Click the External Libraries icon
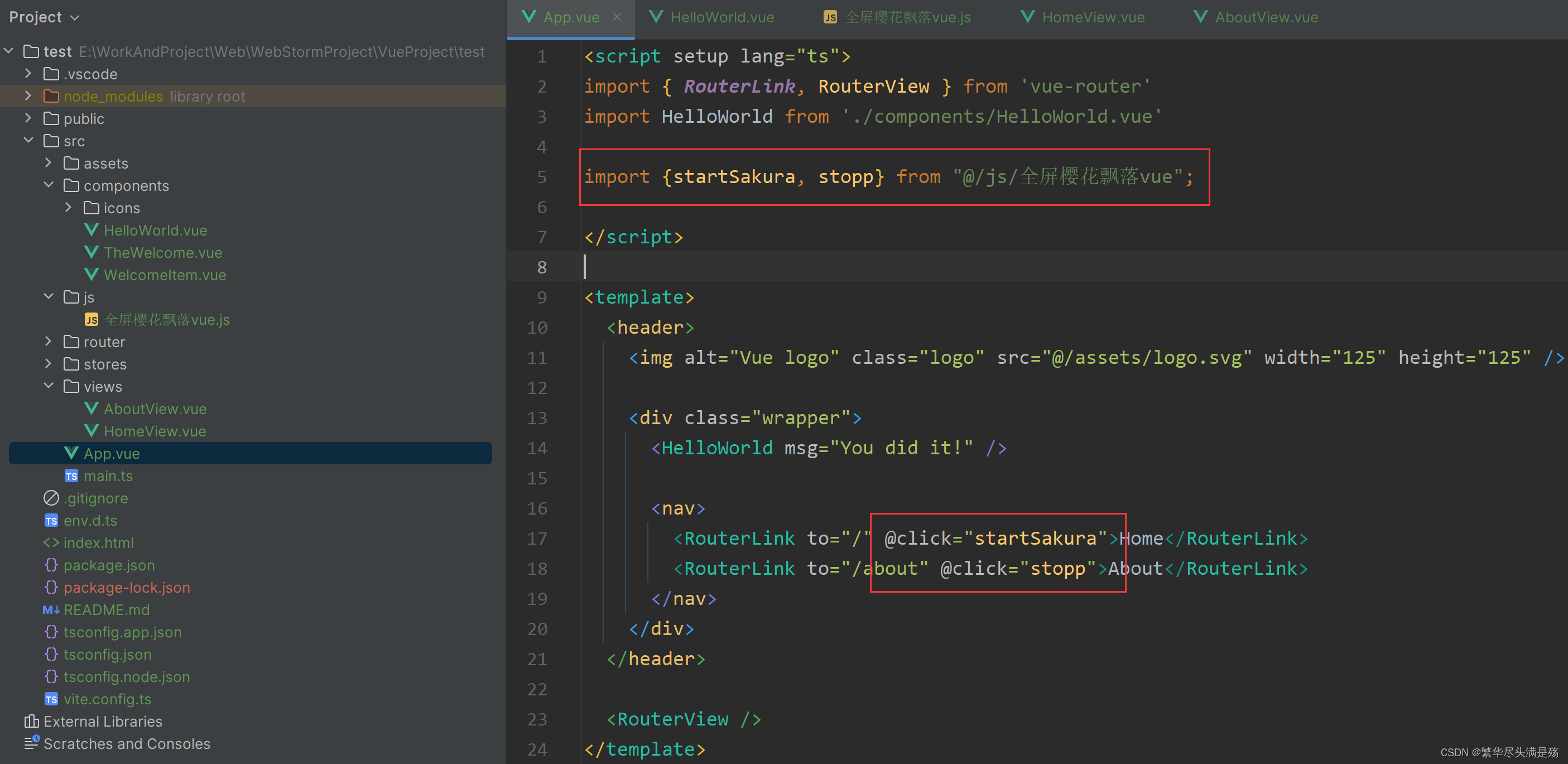 point(31,722)
